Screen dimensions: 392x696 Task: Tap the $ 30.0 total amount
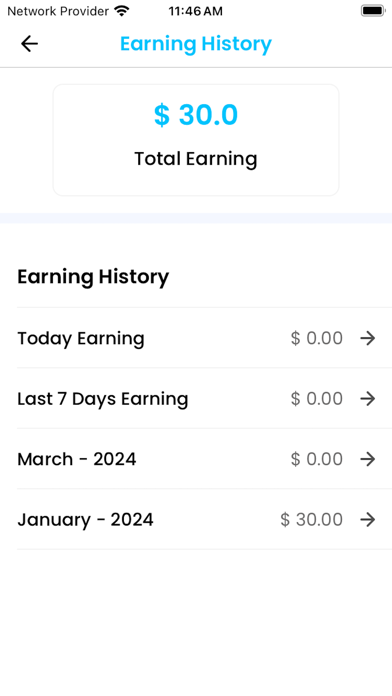pyautogui.click(x=196, y=115)
